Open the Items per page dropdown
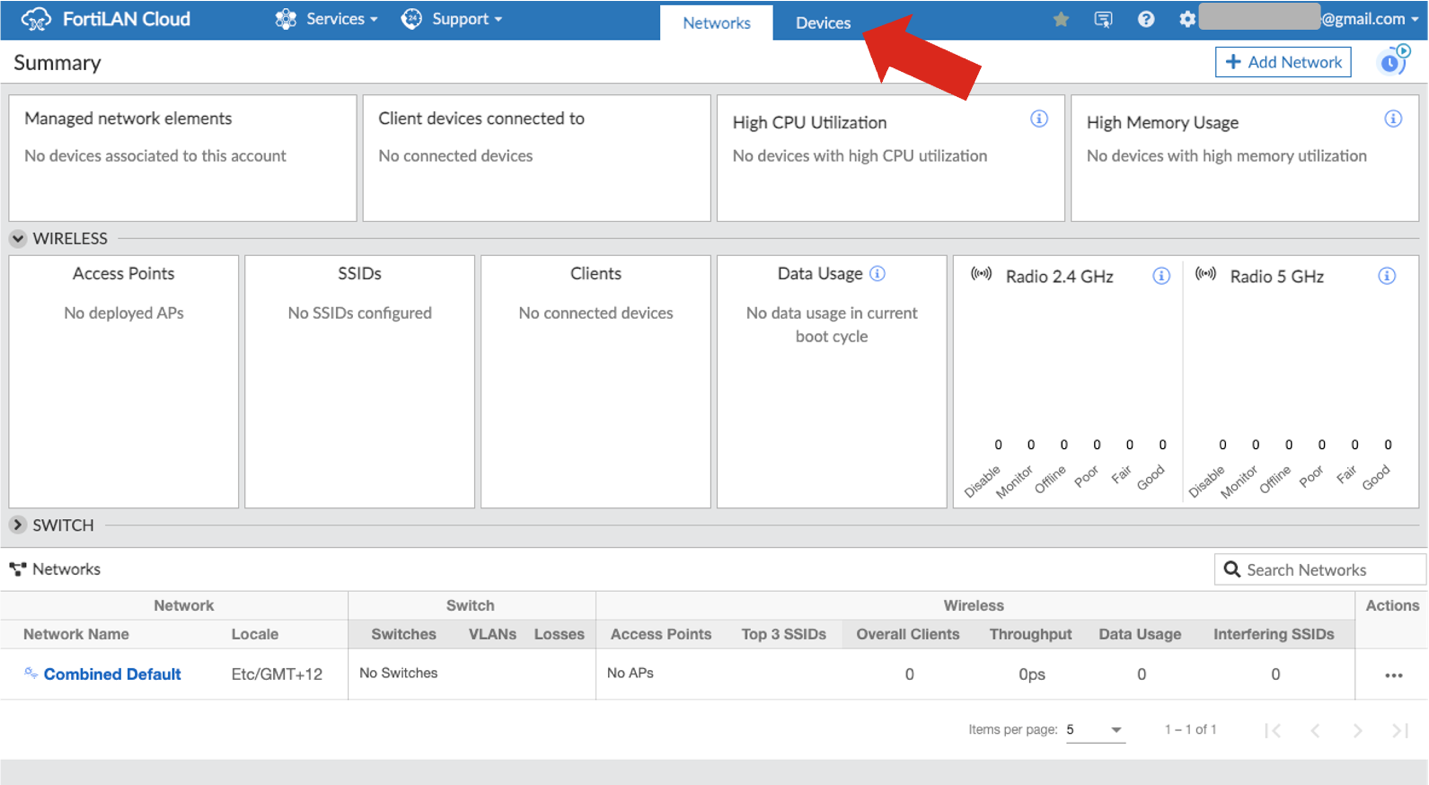The image size is (1429, 785). 1095,730
